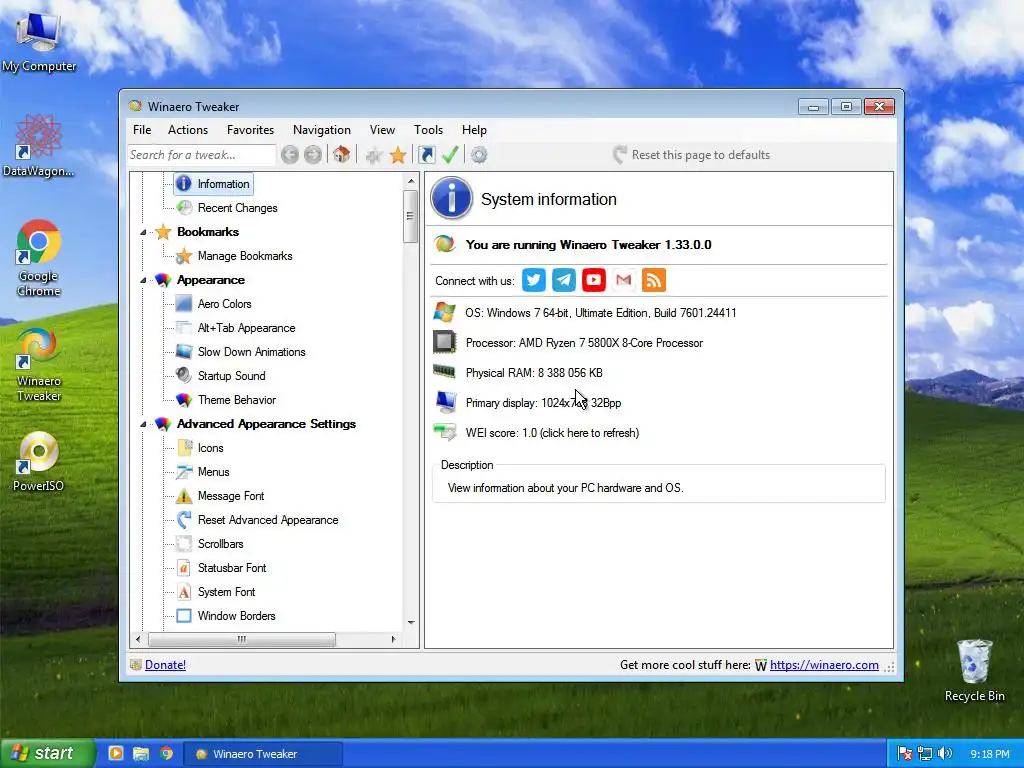
Task: Collapse the Appearance tree group
Action: click(x=143, y=280)
